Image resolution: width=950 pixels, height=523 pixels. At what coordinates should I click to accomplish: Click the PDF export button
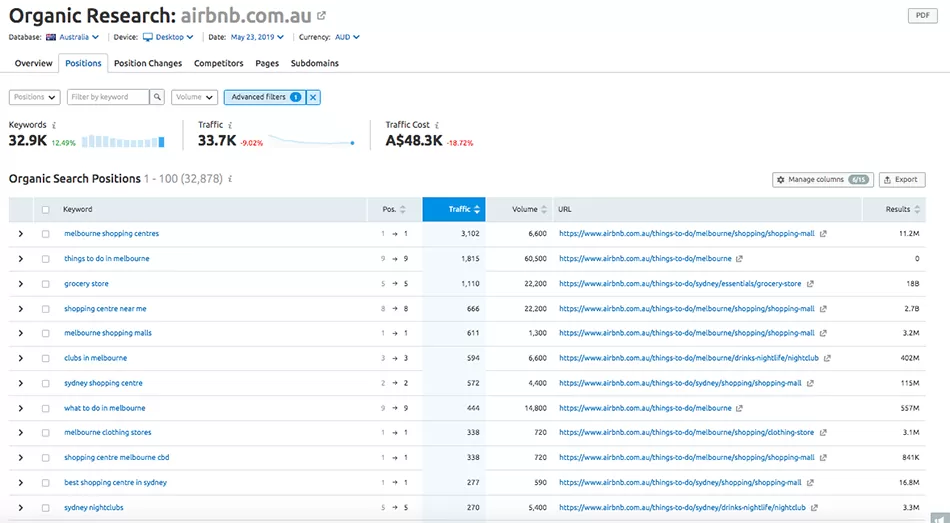point(922,16)
